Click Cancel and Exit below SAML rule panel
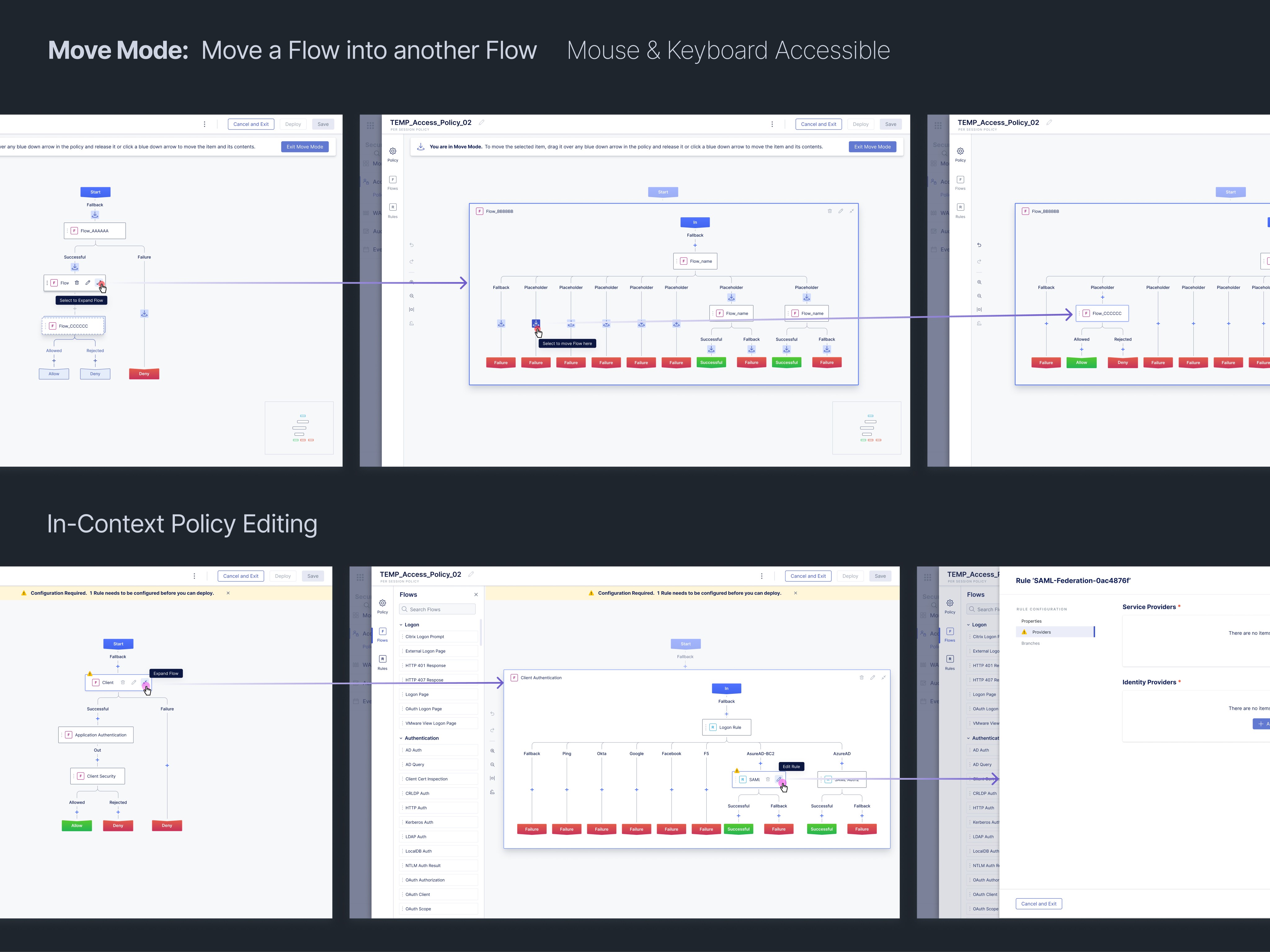1270x952 pixels. pyautogui.click(x=1039, y=904)
